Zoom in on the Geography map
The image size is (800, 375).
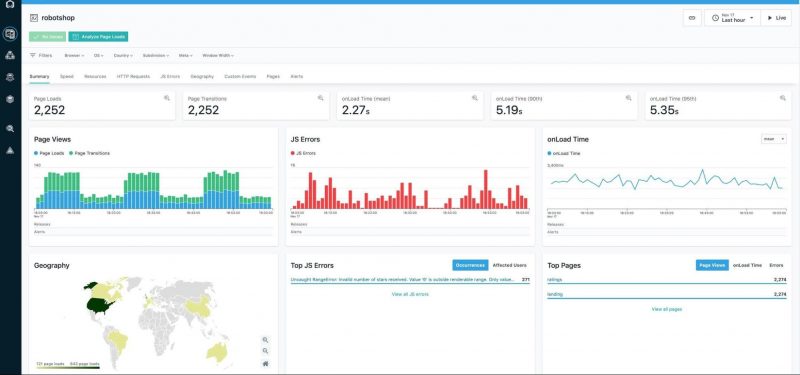(x=265, y=340)
